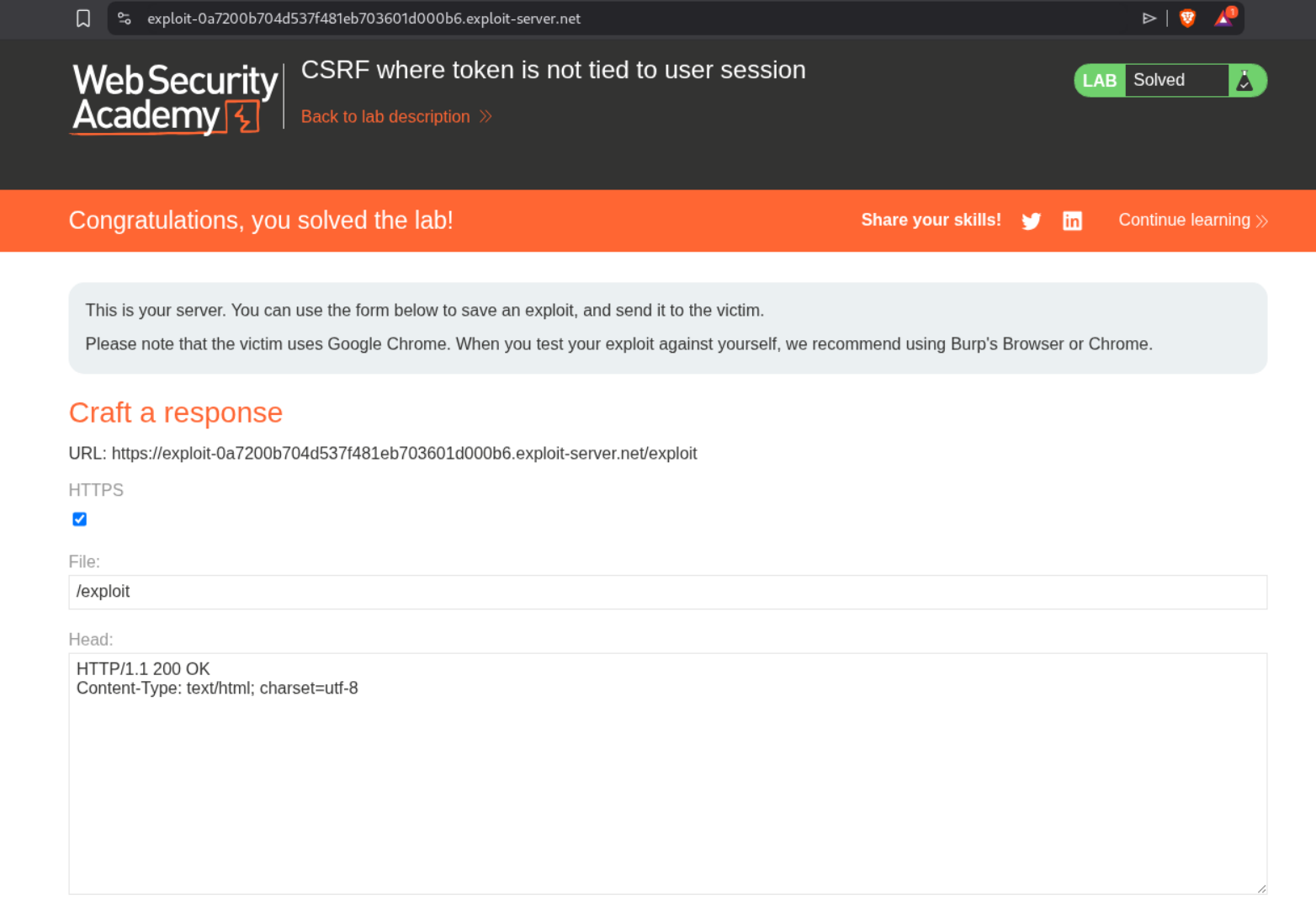Image resolution: width=1316 pixels, height=899 pixels.
Task: Click the bookmark icon in the browser toolbar
Action: [83, 19]
